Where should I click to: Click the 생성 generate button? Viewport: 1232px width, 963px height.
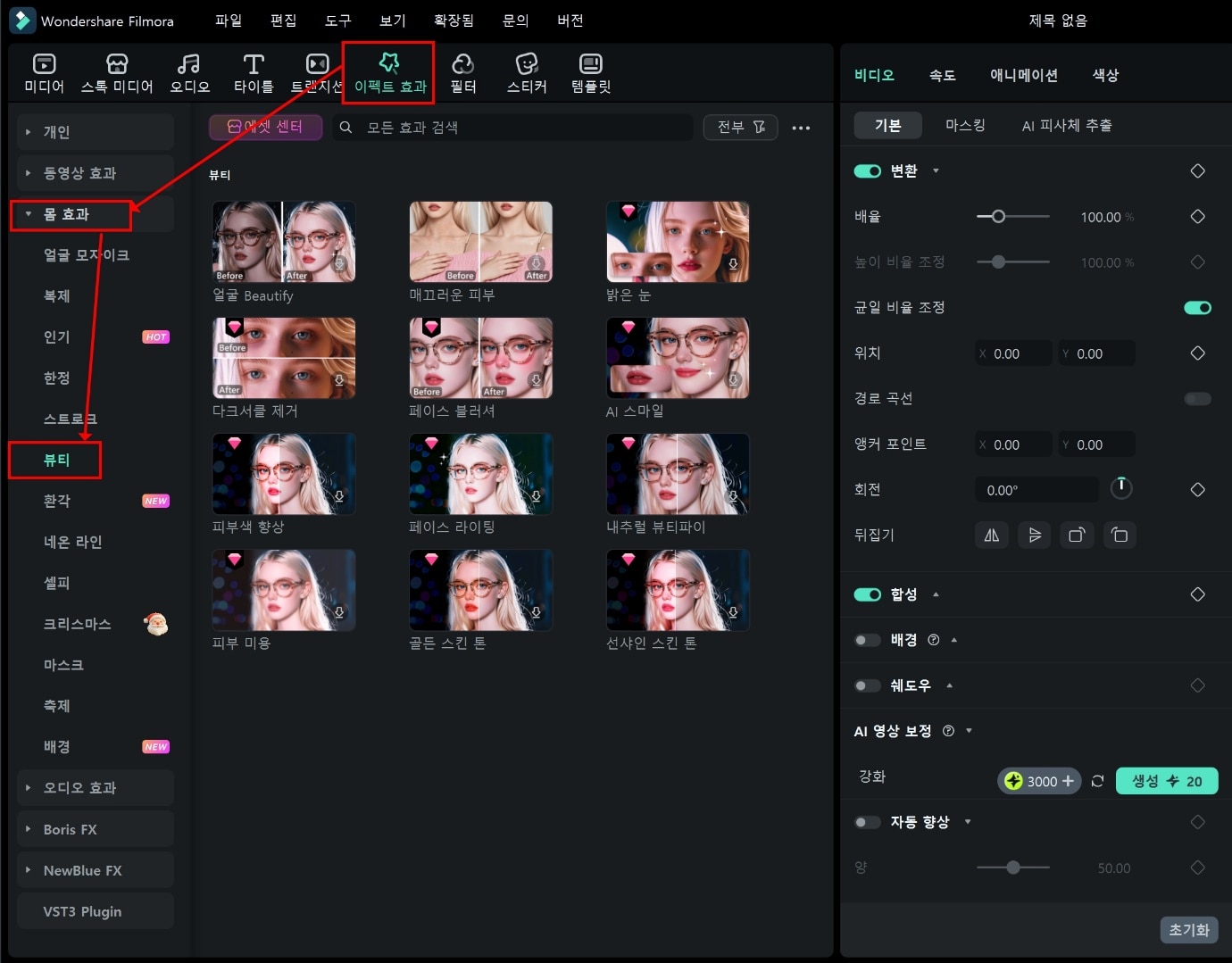(x=1166, y=781)
